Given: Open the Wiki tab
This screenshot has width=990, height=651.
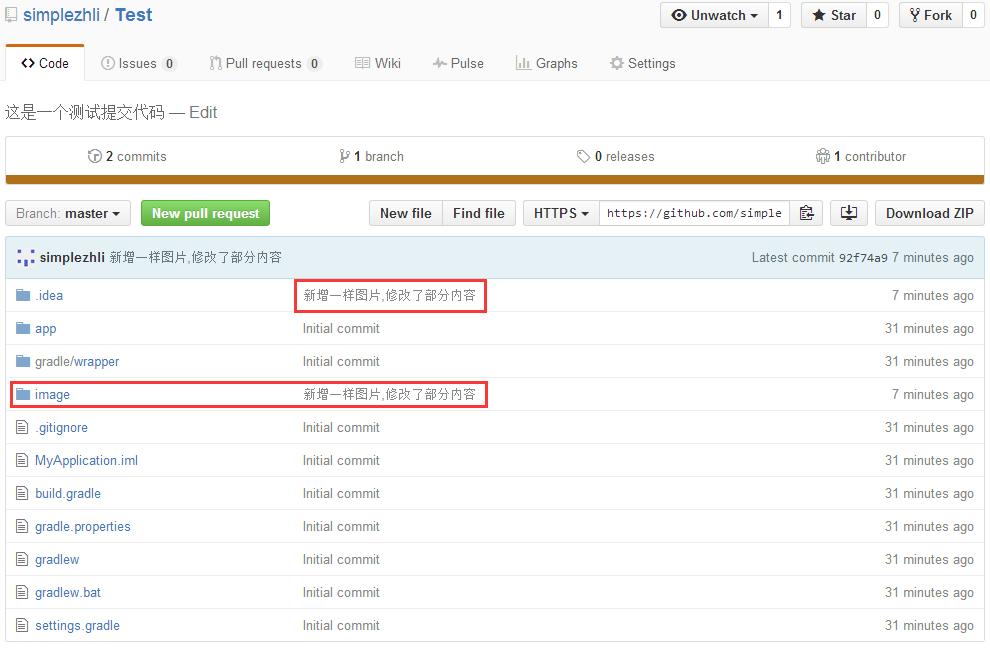Looking at the screenshot, I should pos(378,63).
